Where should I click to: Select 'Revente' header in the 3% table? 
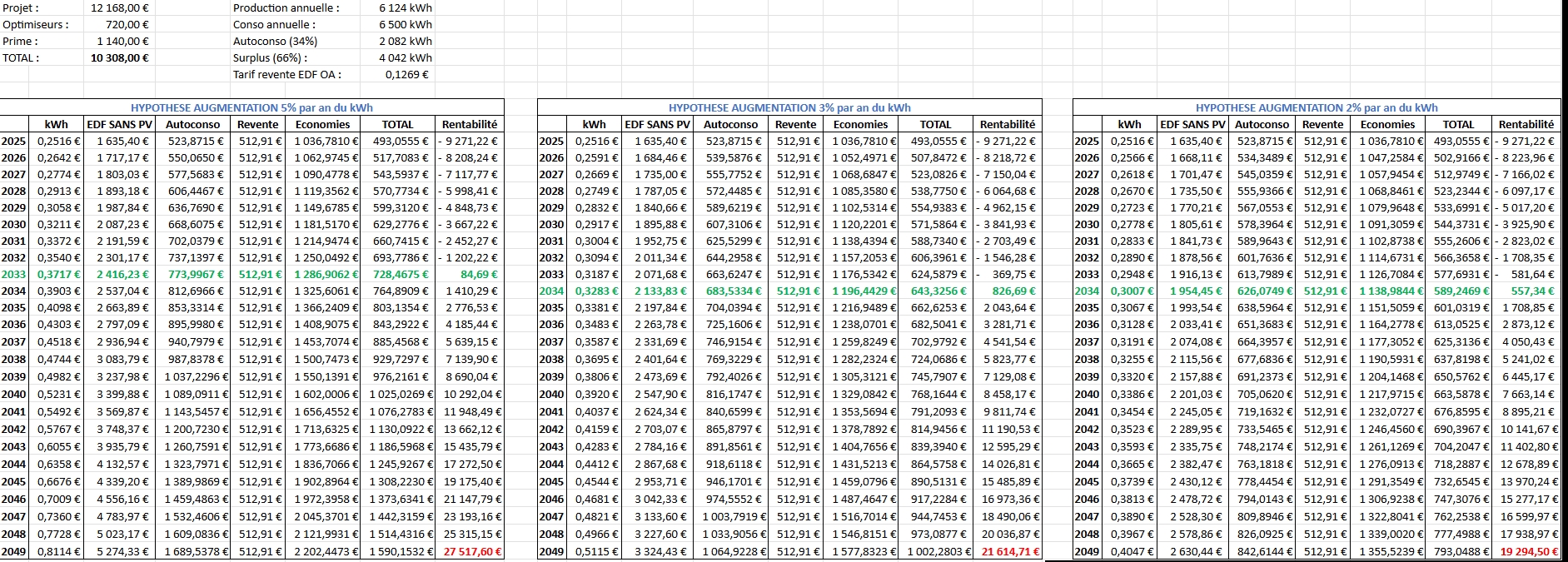796,124
